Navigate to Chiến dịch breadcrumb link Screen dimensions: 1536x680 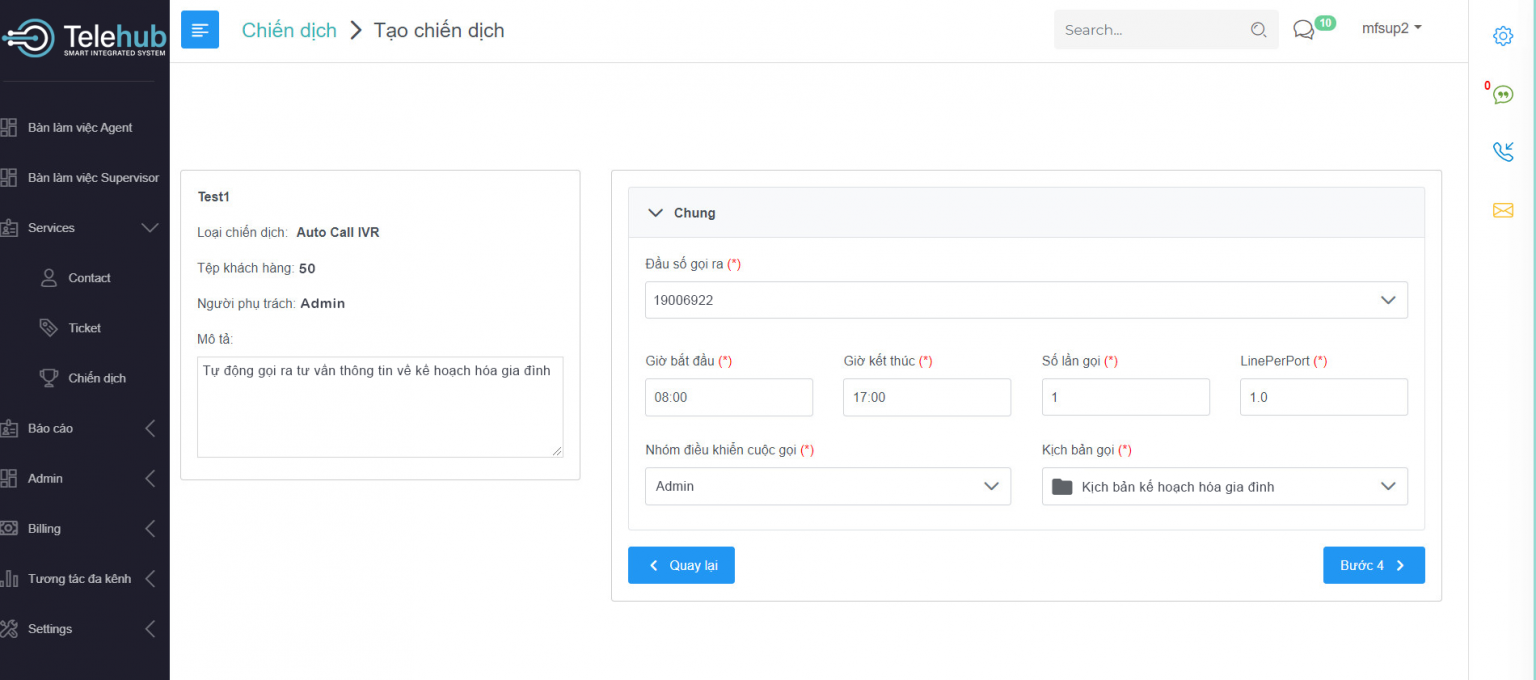(x=288, y=30)
